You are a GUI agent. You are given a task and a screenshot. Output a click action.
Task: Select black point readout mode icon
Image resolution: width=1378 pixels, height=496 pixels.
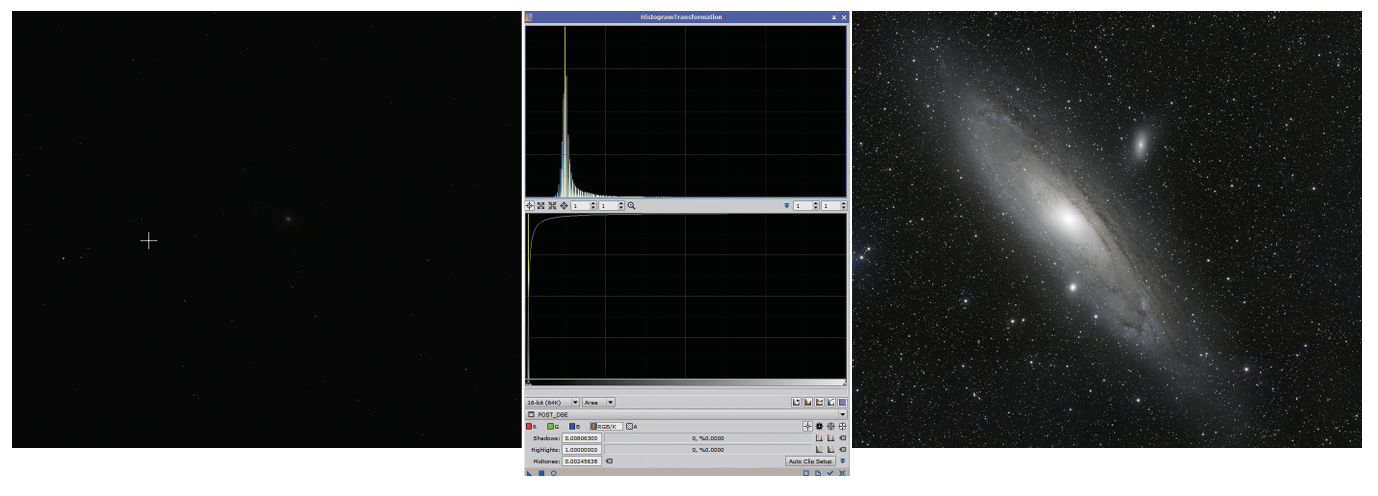(819, 426)
